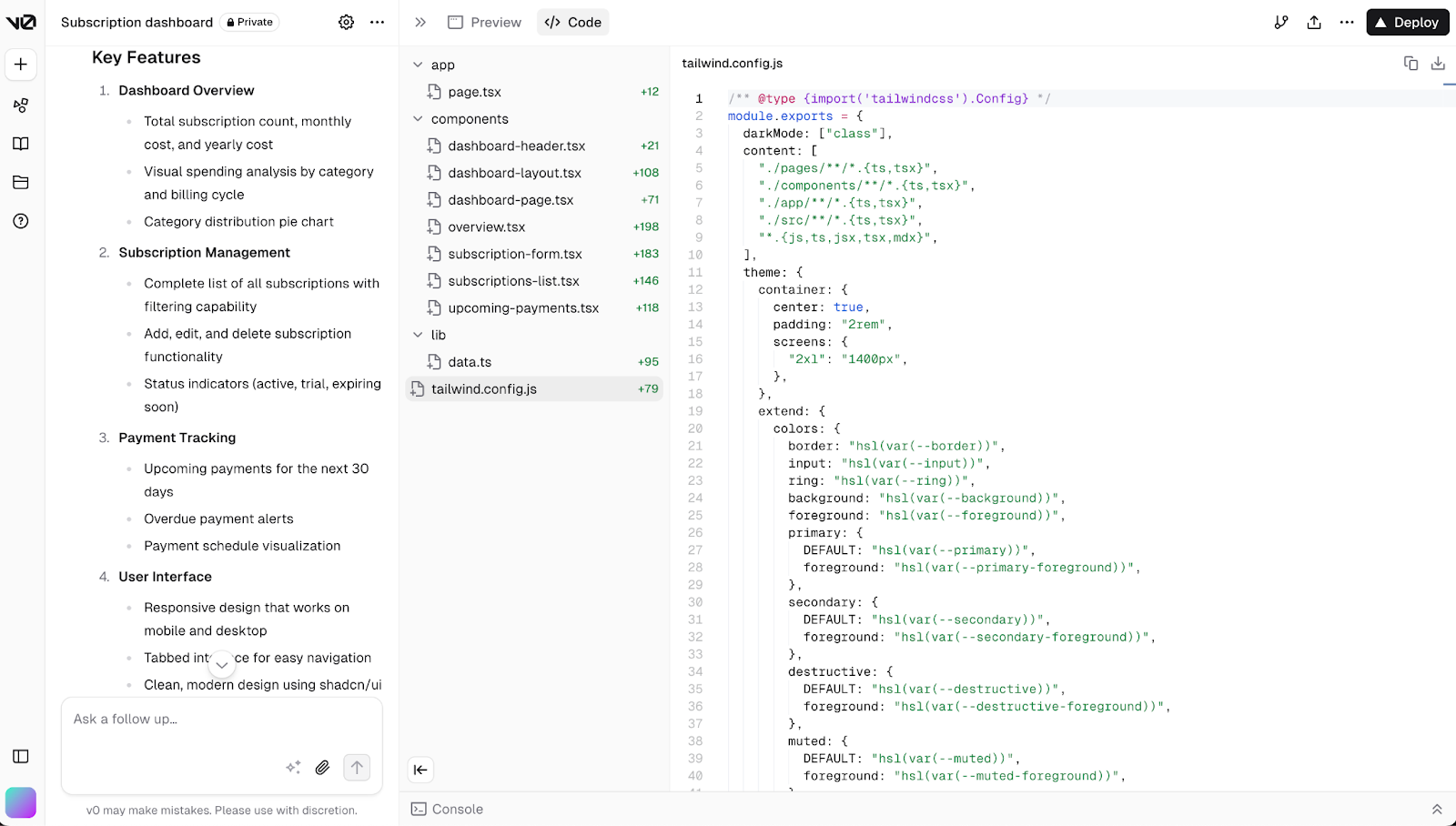Click the Subscription dashboard title
The height and width of the screenshot is (826, 1456).
tap(136, 23)
